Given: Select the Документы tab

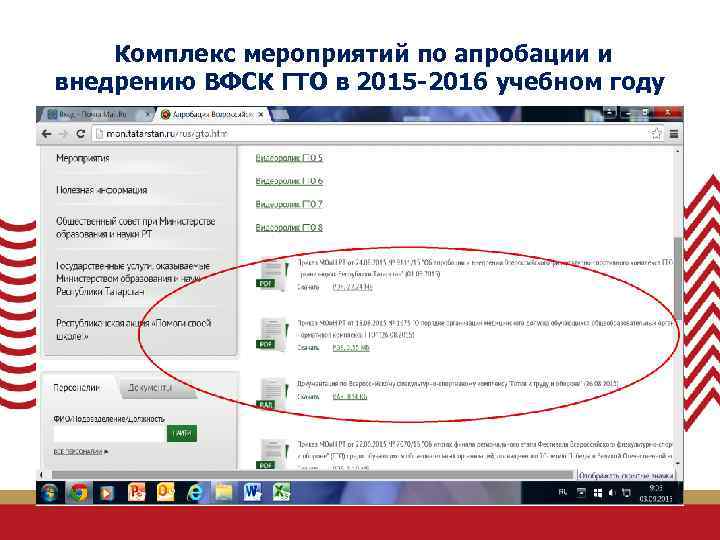Looking at the screenshot, I should (150, 388).
